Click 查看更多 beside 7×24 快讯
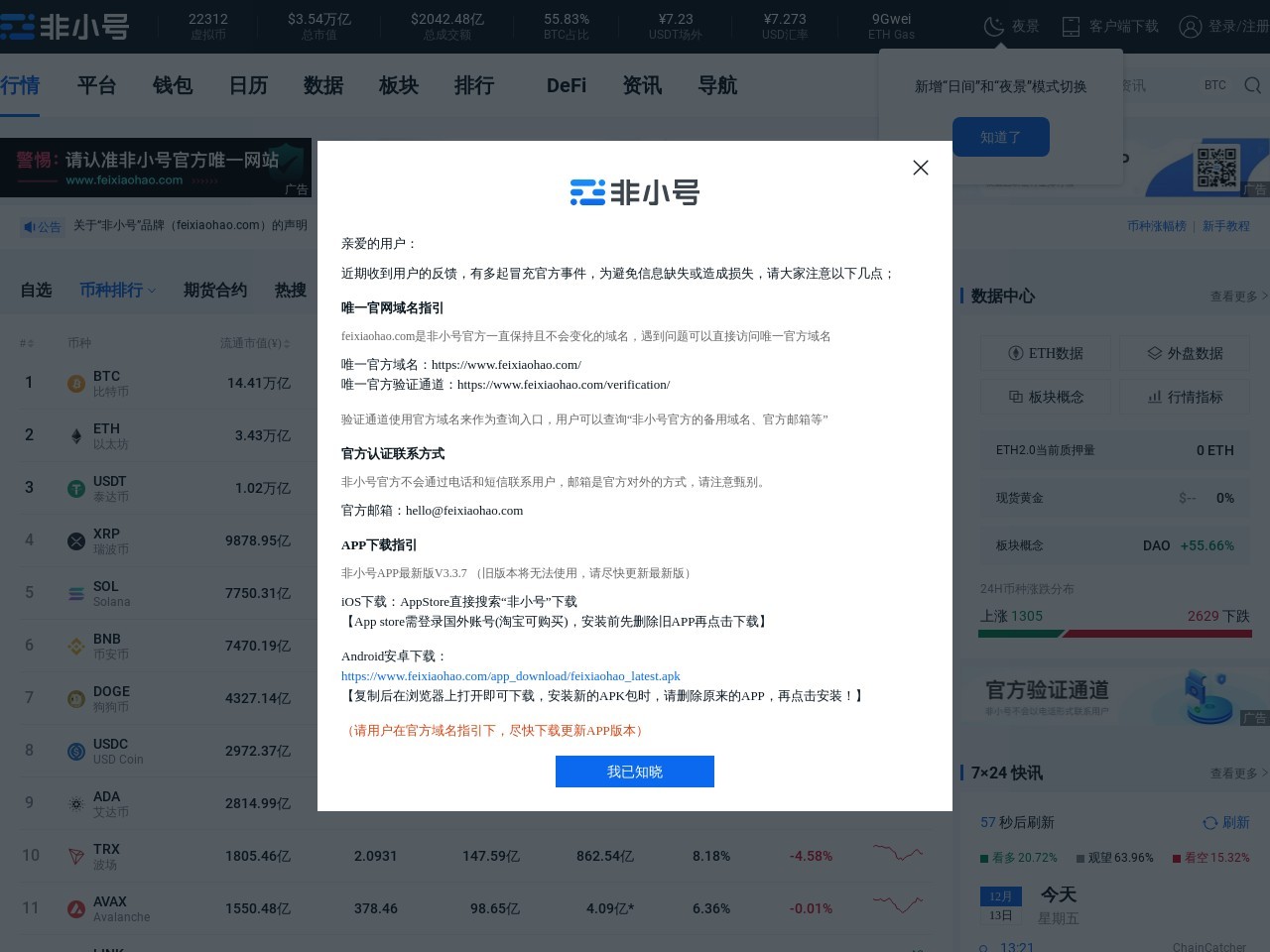 1238,773
